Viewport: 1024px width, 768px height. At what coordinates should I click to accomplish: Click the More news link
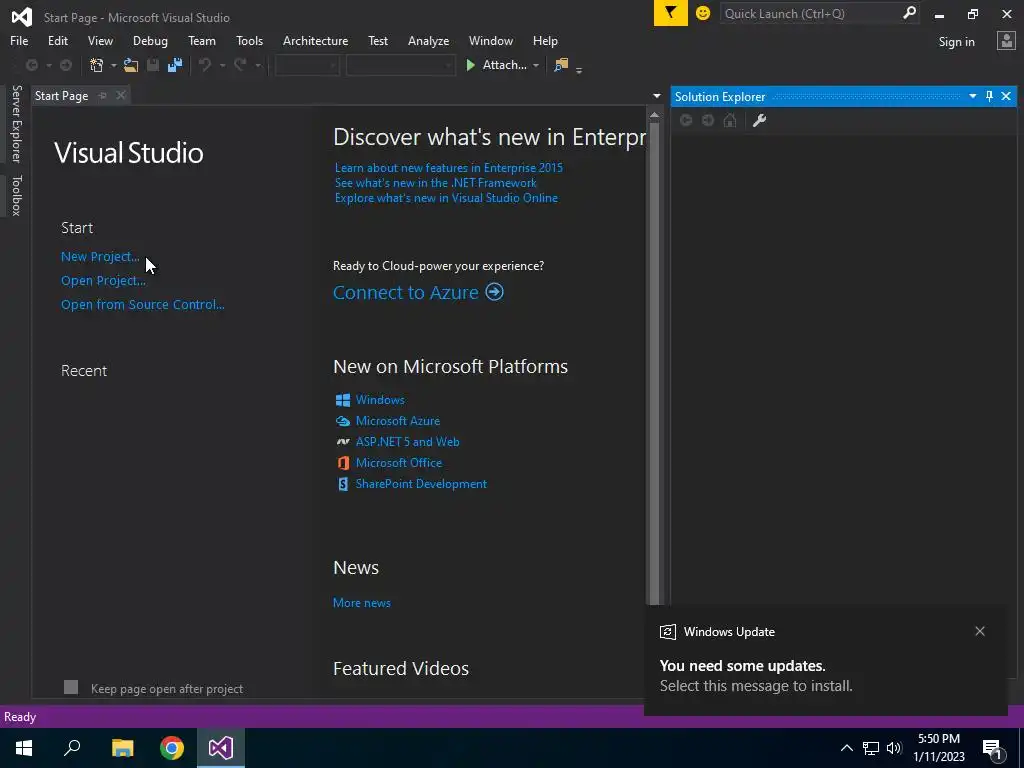(x=362, y=603)
